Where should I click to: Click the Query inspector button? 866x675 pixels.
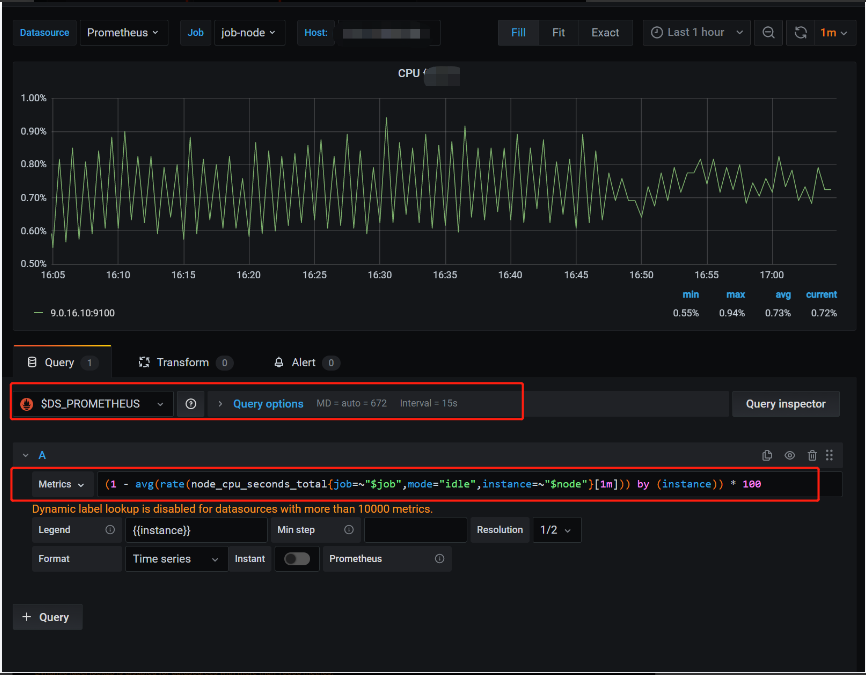pos(785,404)
